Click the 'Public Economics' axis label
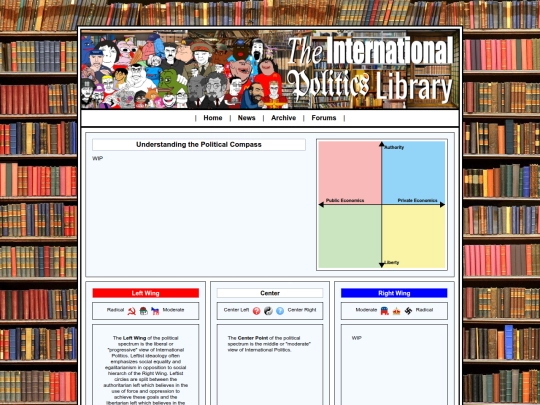The height and width of the screenshot is (405, 540). pos(345,200)
